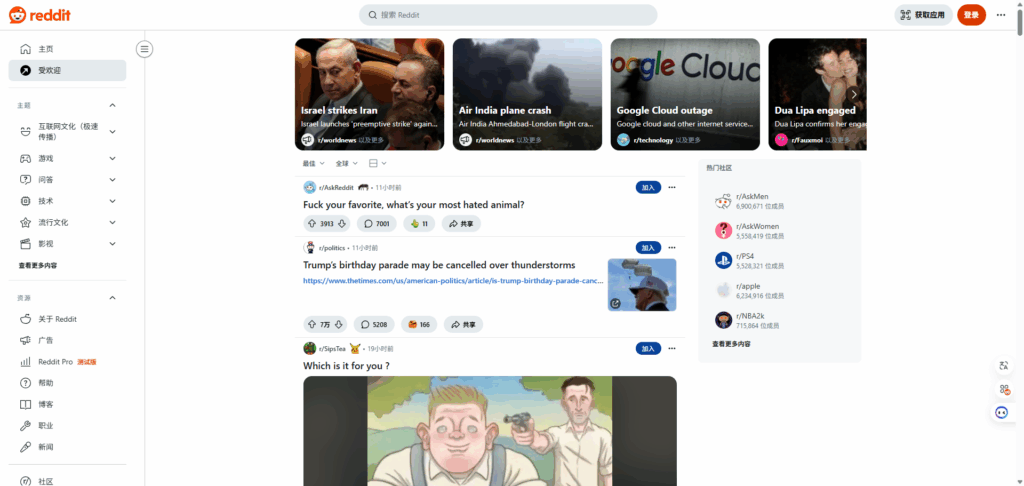The height and width of the screenshot is (486, 1024).
Task: Open more options for the r/SipsTea post
Action: click(671, 348)
